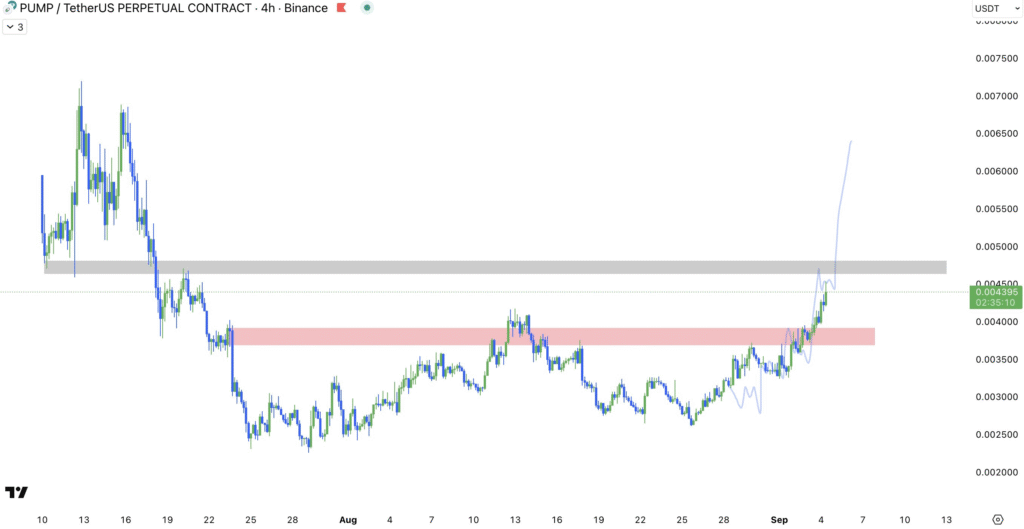
Task: Click the green market status dot
Action: click(367, 8)
